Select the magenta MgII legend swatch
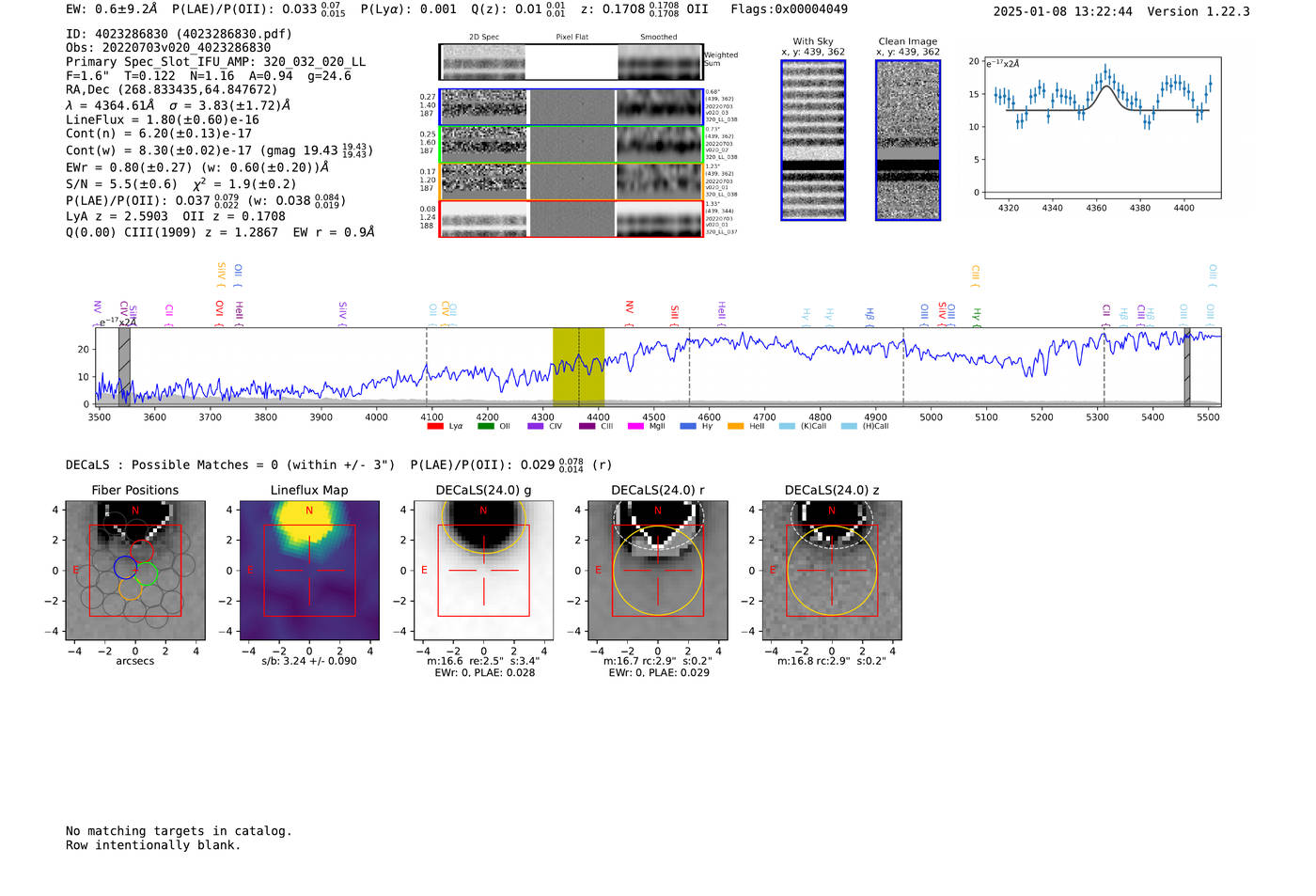 click(634, 426)
